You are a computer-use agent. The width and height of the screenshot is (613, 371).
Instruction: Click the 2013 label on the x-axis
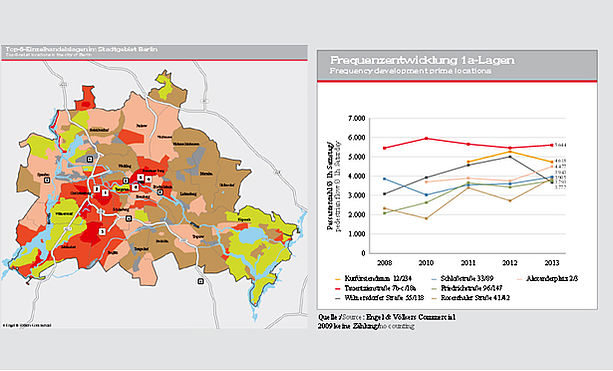[552, 263]
